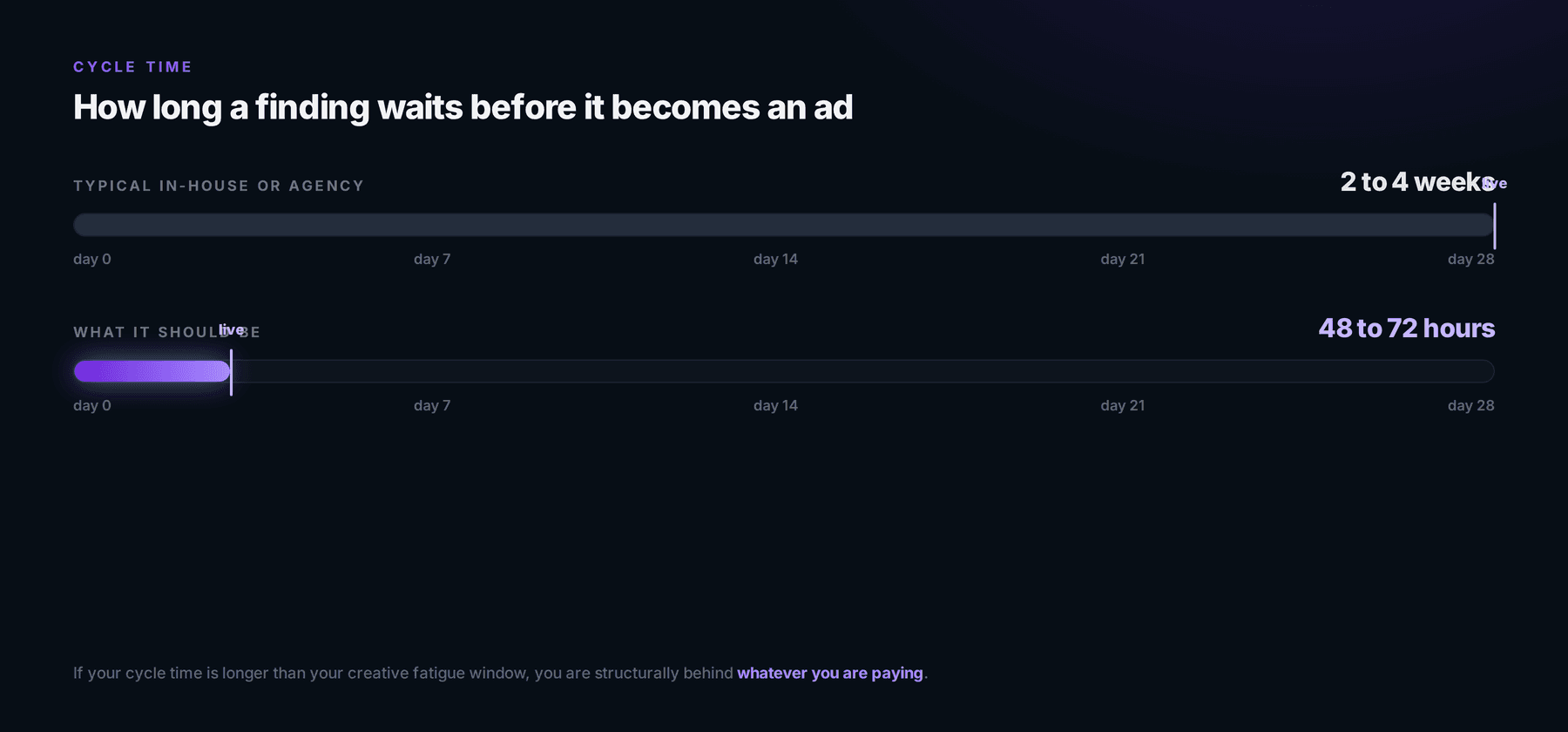Click the purple filled progress bar
The width and height of the screenshot is (1568, 732).
coord(152,371)
